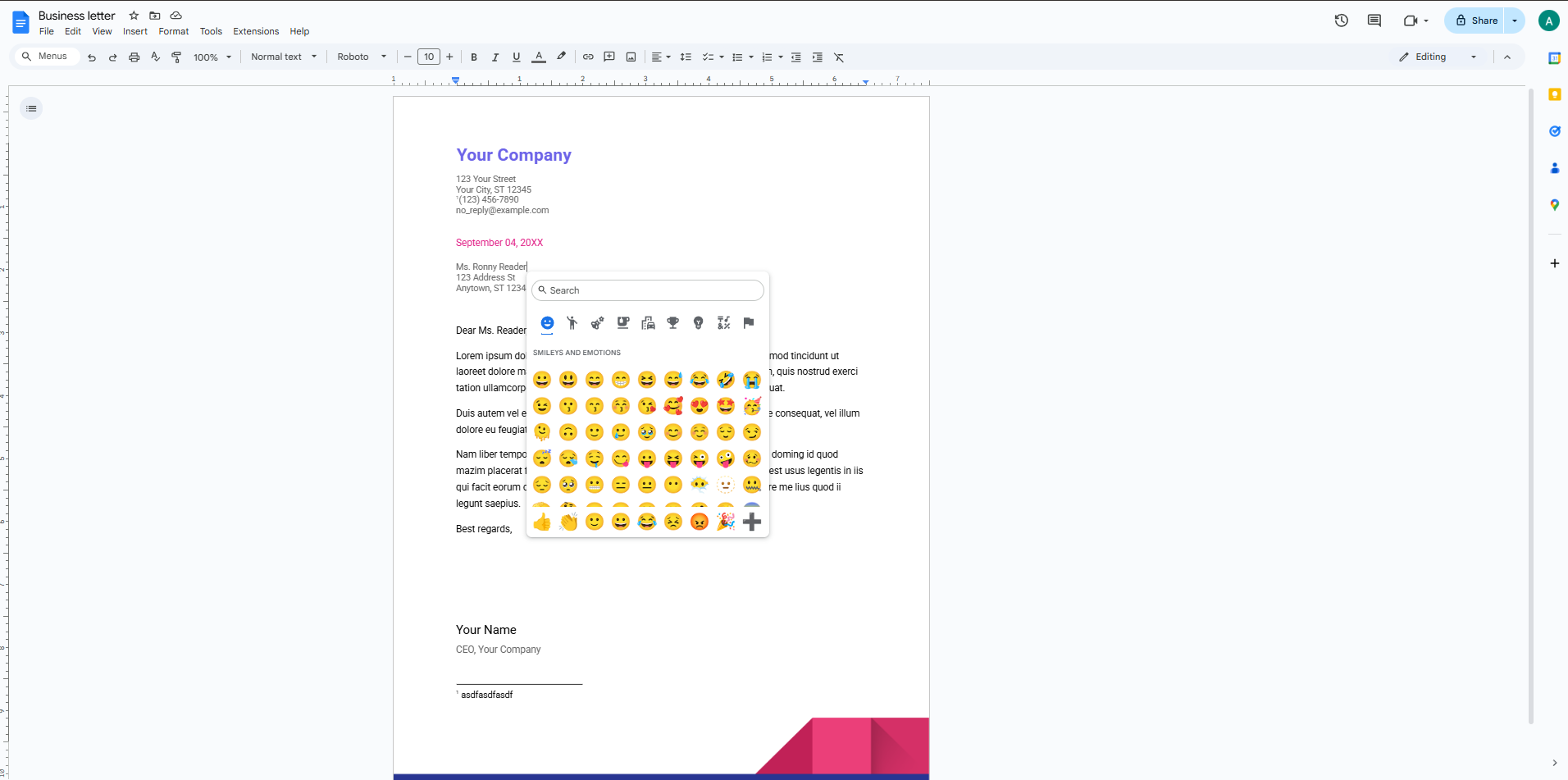Toggle italic formatting
The height and width of the screenshot is (780, 1568).
[x=495, y=57]
